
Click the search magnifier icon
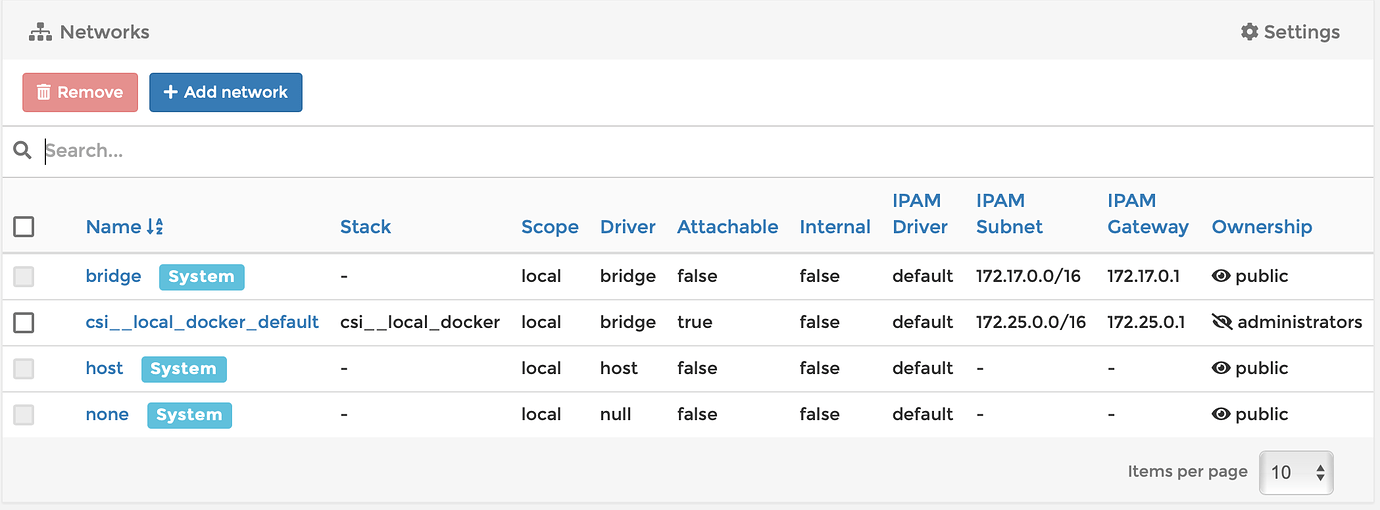tap(22, 151)
